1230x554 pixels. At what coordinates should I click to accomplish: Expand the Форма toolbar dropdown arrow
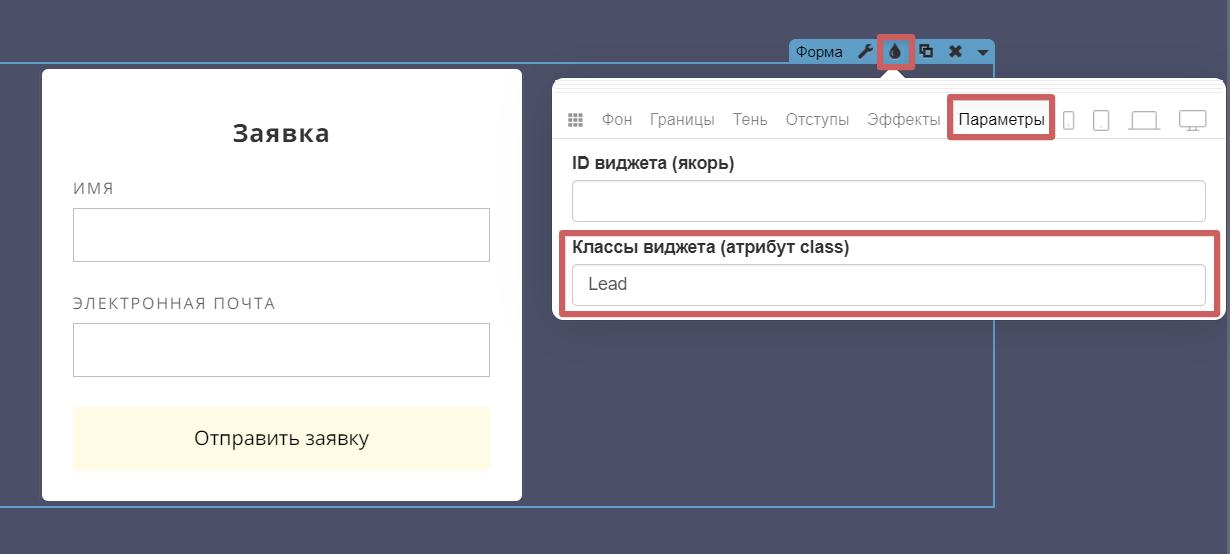983,52
